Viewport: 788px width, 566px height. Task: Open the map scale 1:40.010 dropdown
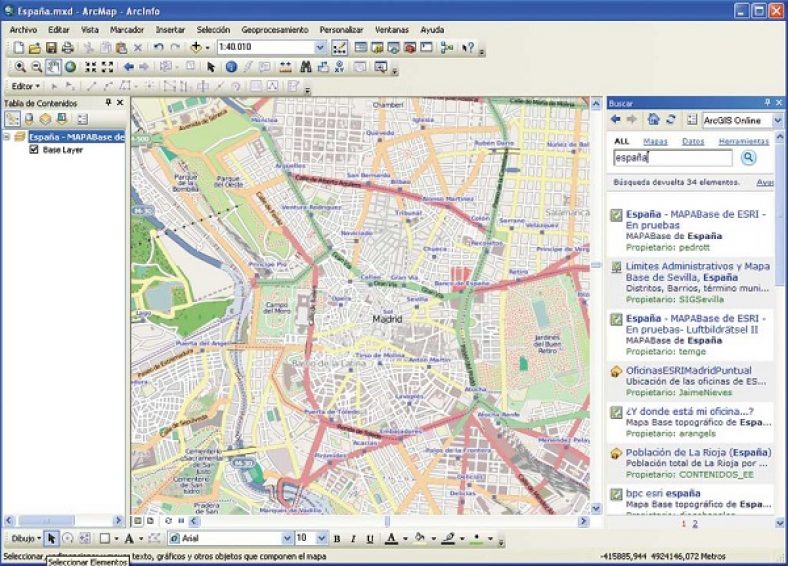319,47
